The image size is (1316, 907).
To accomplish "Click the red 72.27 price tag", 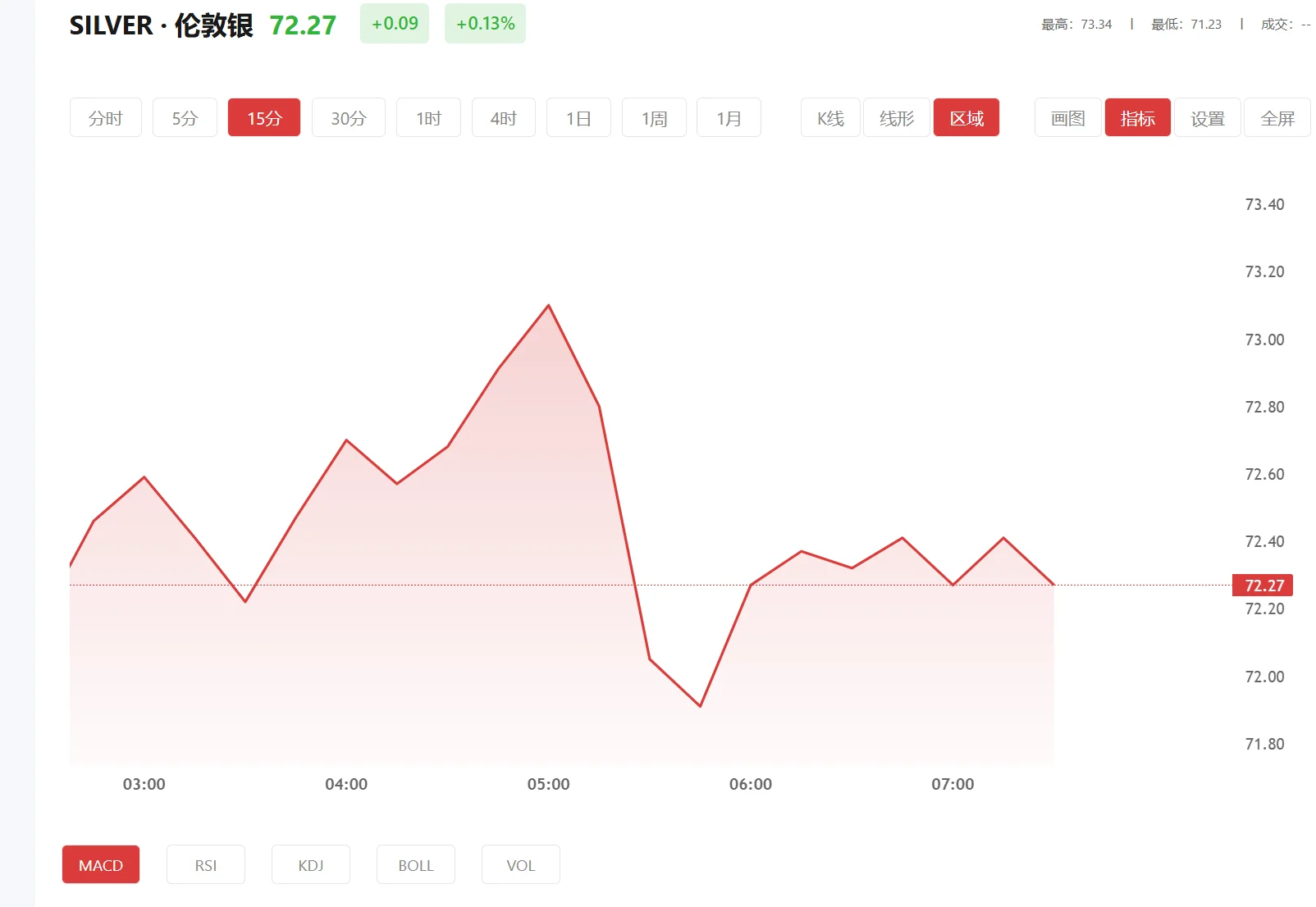I will pos(1262,585).
